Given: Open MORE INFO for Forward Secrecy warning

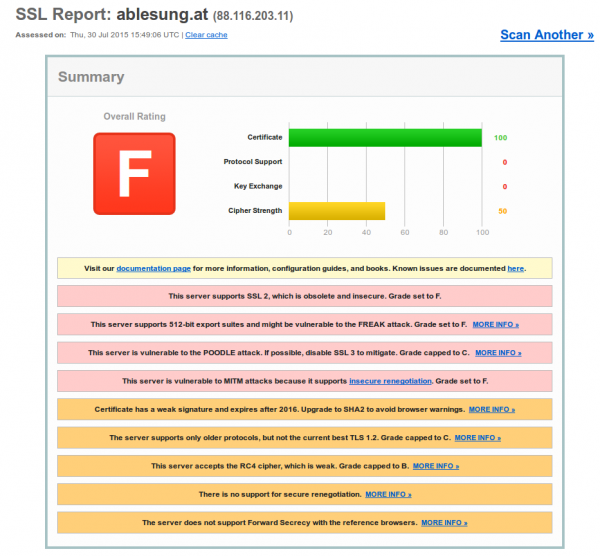Looking at the screenshot, I should [444, 523].
